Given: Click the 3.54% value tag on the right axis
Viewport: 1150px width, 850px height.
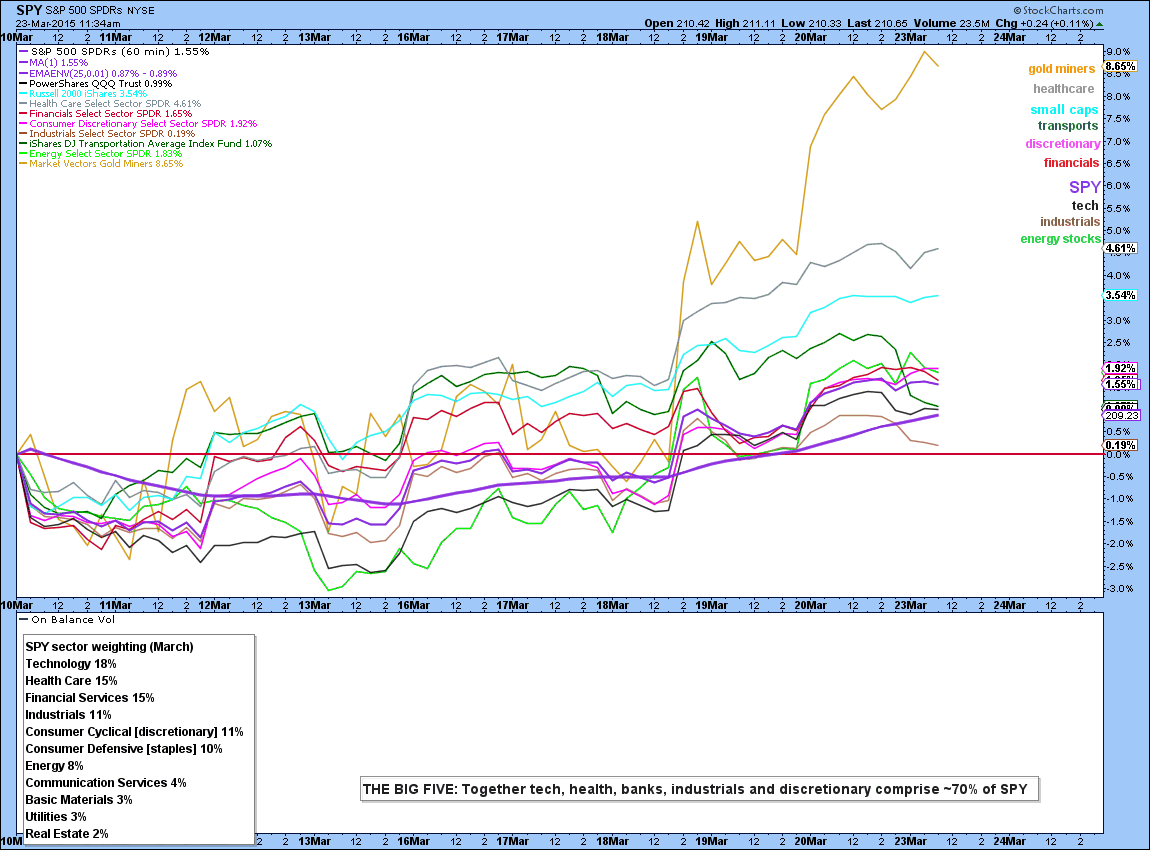Looking at the screenshot, I should click(1121, 296).
